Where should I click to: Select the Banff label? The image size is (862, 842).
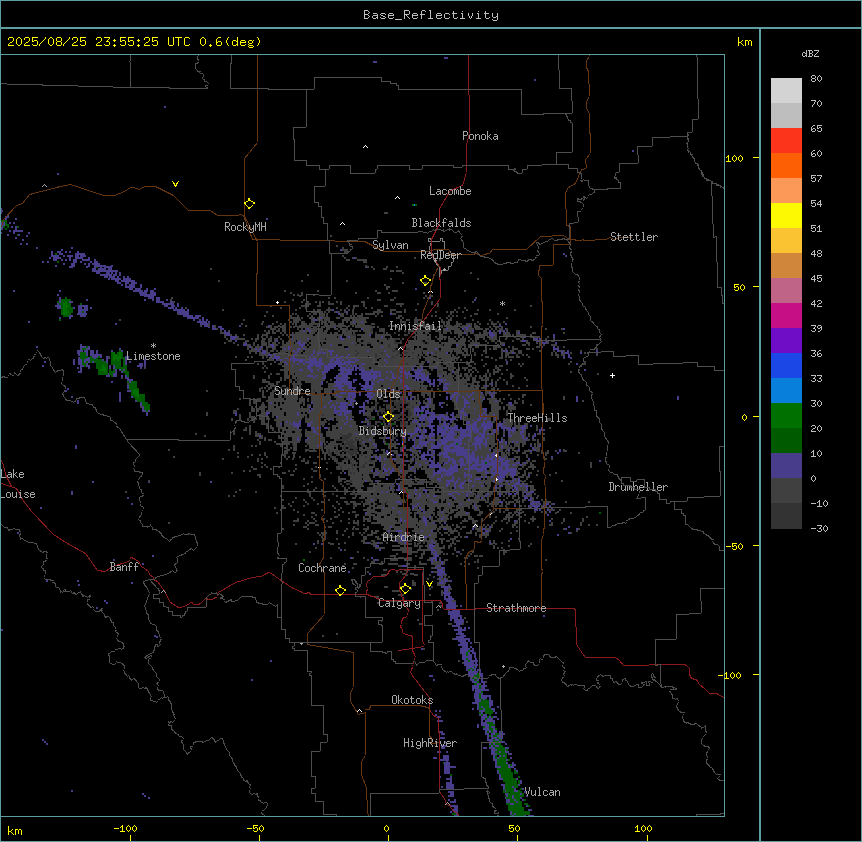point(124,567)
